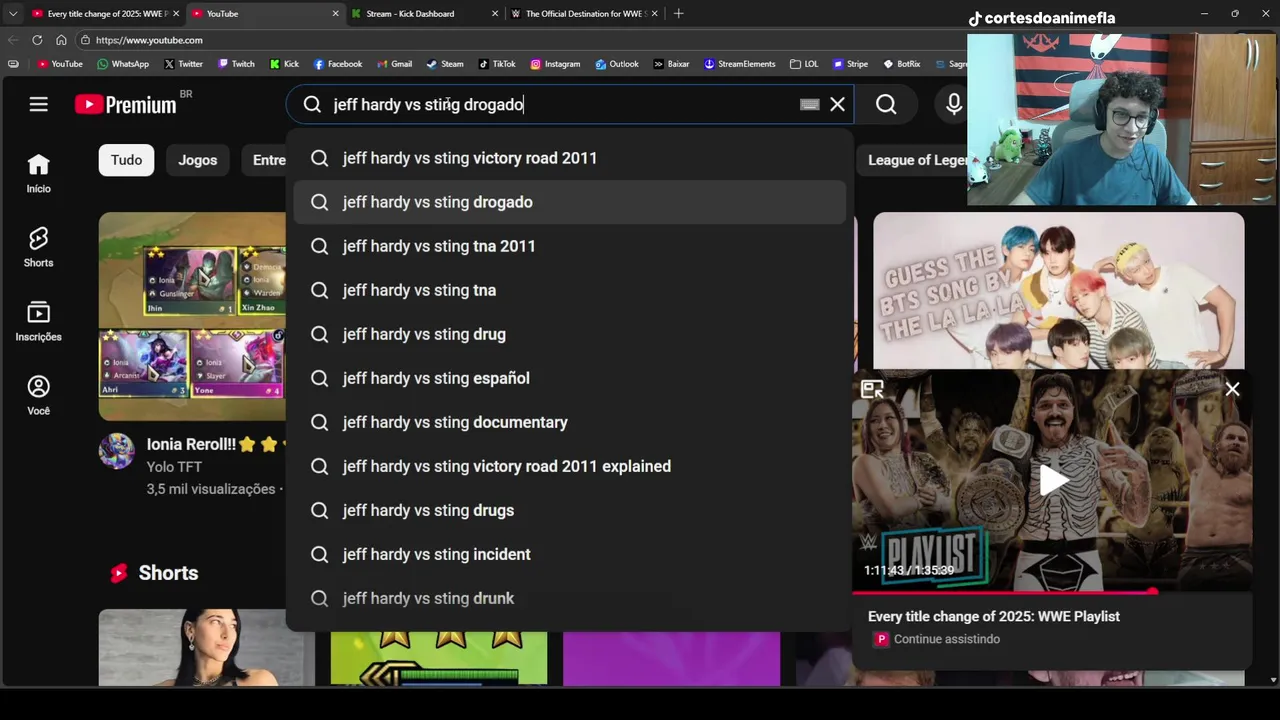Select suggestion 'jeff hardy vs sting drugs'
This screenshot has height=720, width=1280.
coord(570,510)
